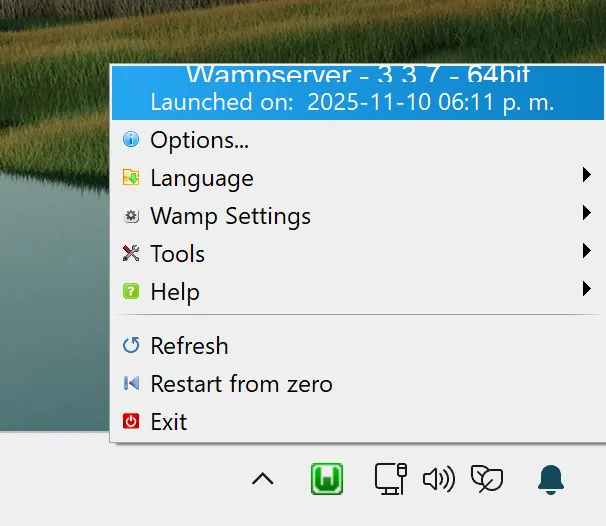The image size is (606, 526).
Task: Select Restart from zero in the menu
Action: pyautogui.click(x=241, y=384)
